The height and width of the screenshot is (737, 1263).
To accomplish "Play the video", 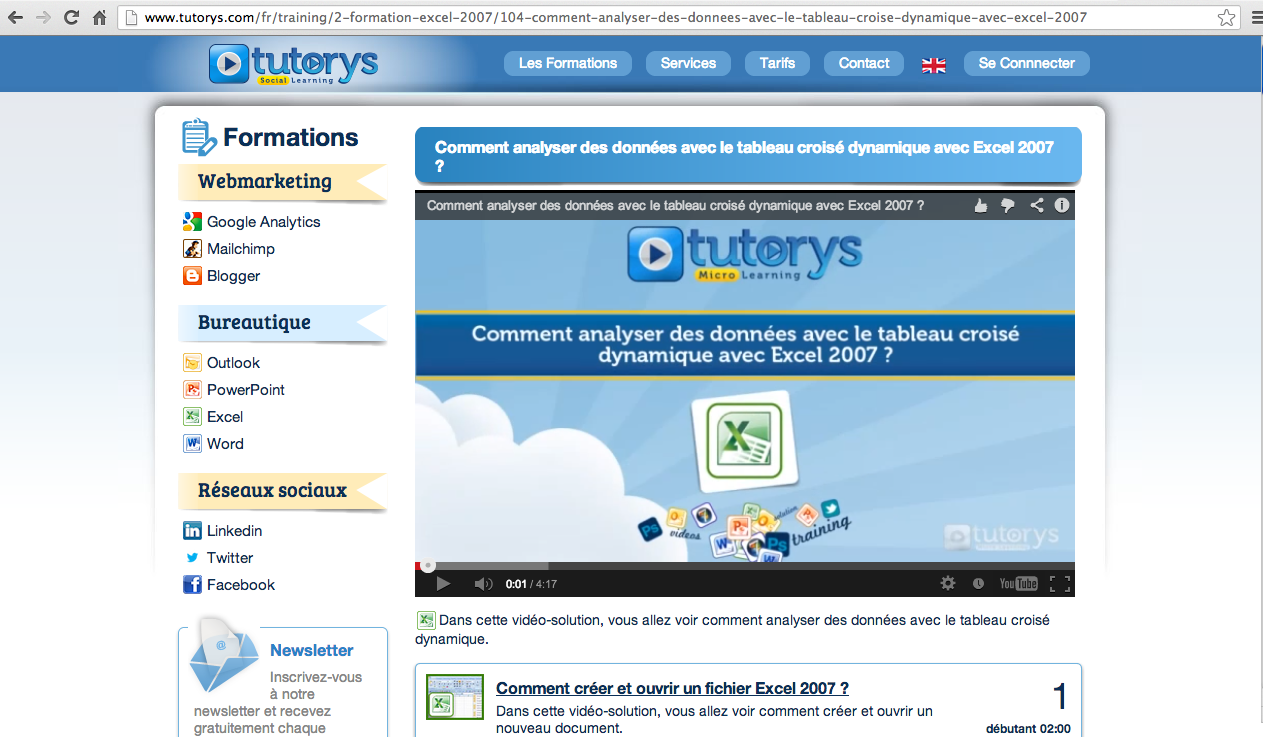I will coord(443,584).
